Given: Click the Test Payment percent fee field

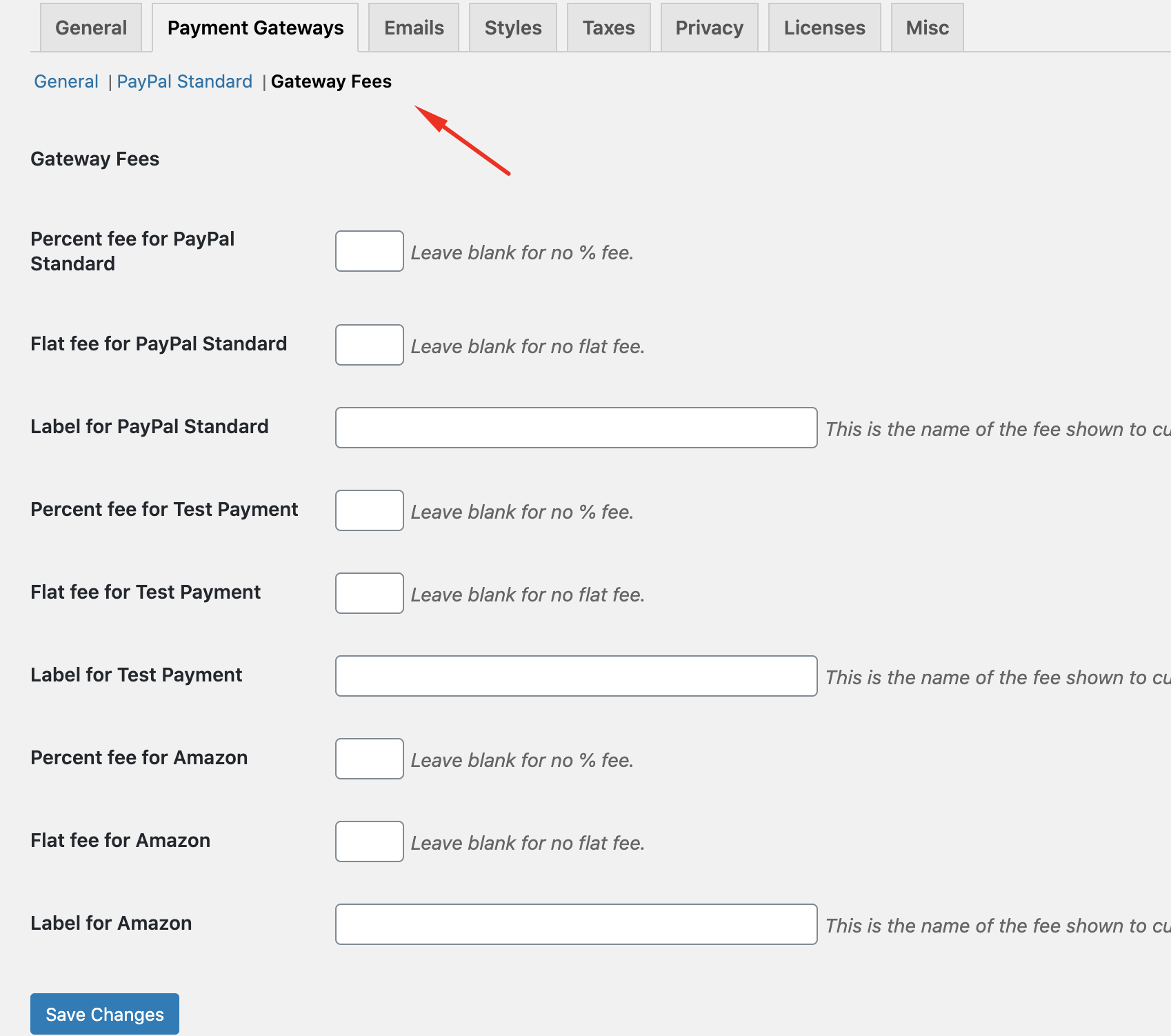Looking at the screenshot, I should (369, 510).
